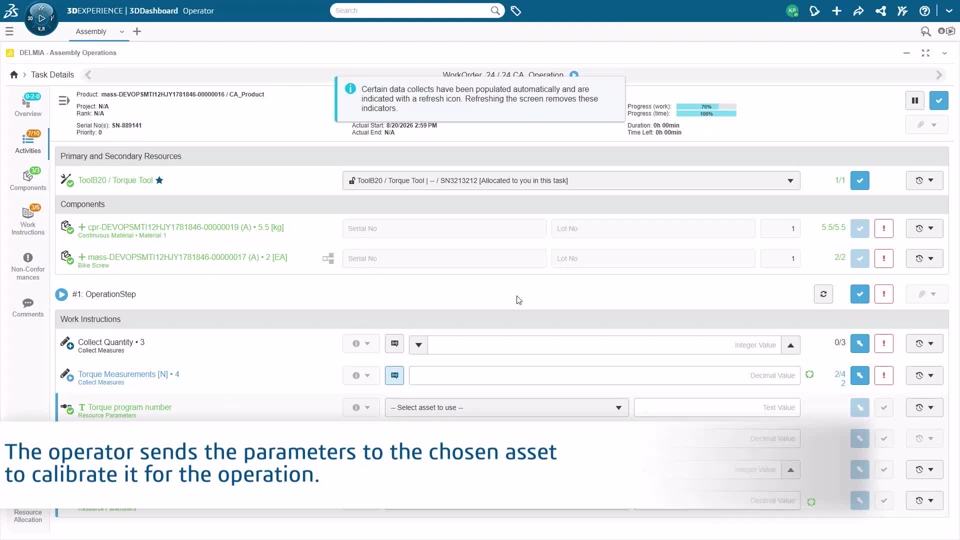Image resolution: width=960 pixels, height=540 pixels.
Task: Click comment icon on Collect Quantity row
Action: pos(394,343)
